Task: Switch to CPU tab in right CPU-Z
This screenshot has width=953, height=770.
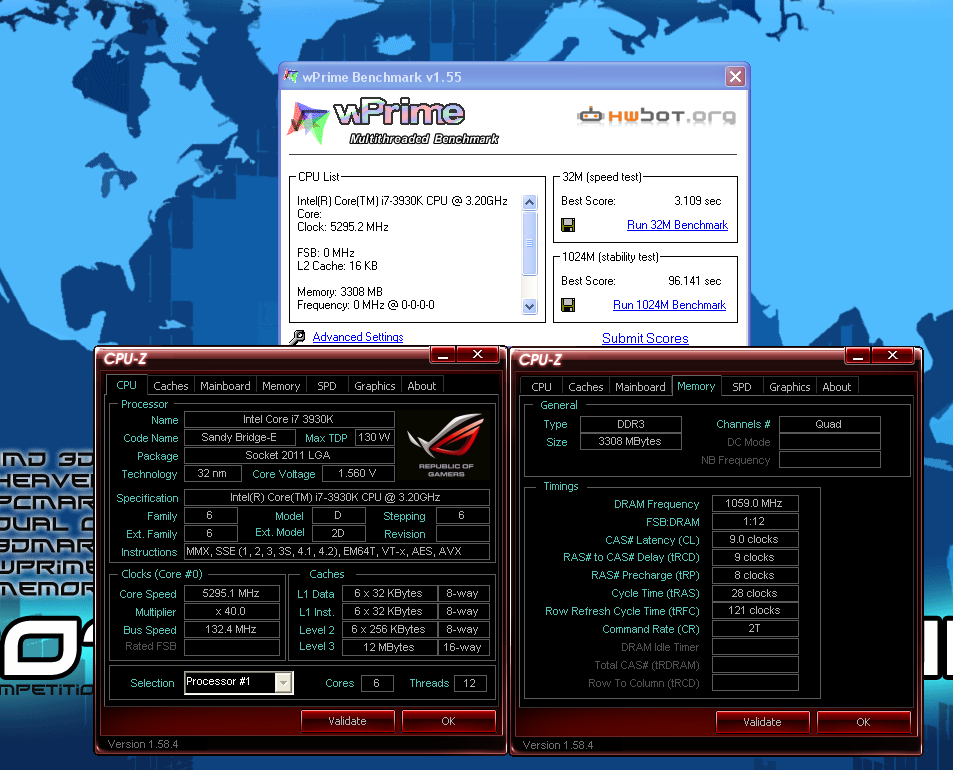Action: 542,387
